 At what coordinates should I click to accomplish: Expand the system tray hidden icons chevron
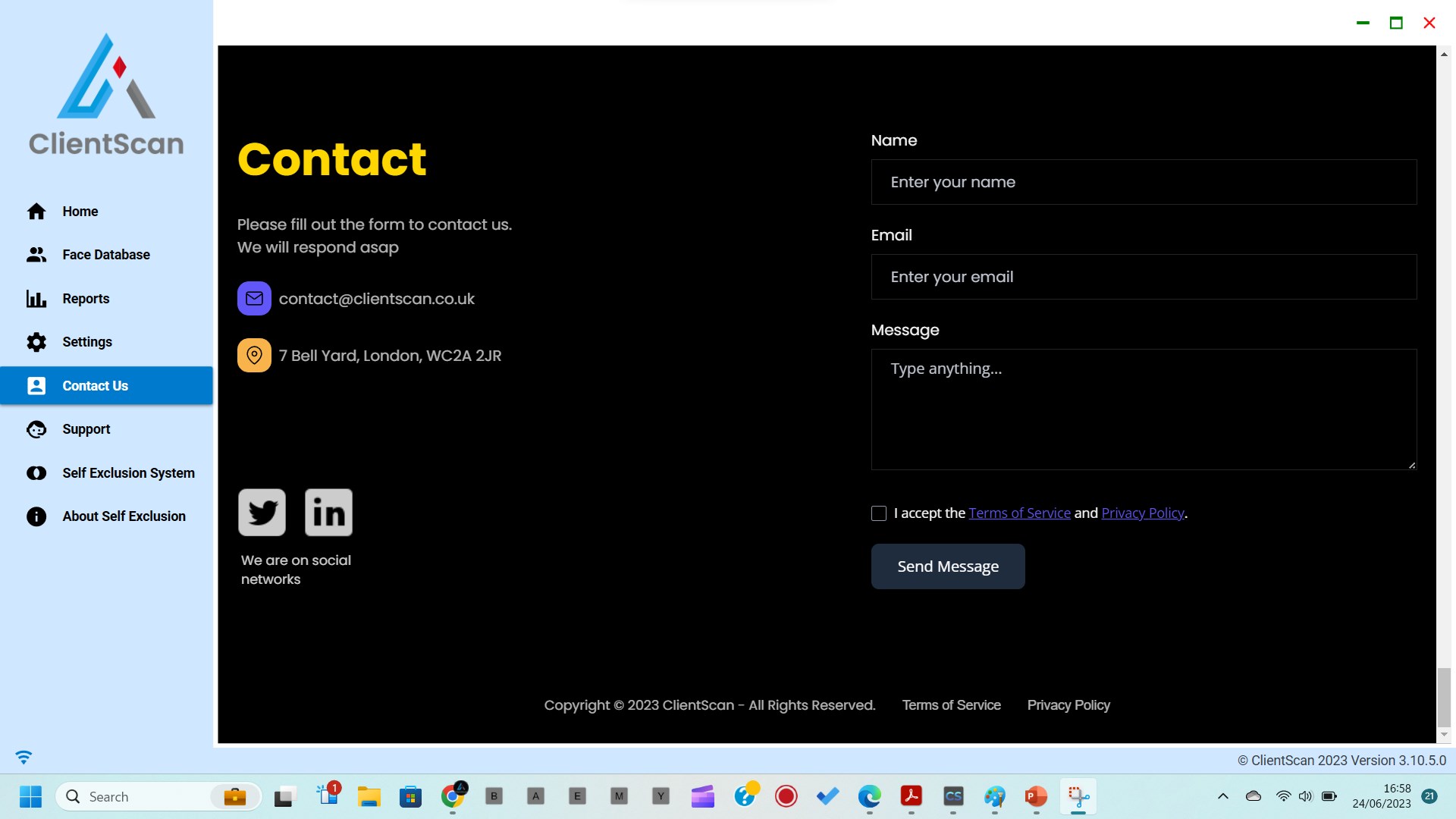point(1222,796)
